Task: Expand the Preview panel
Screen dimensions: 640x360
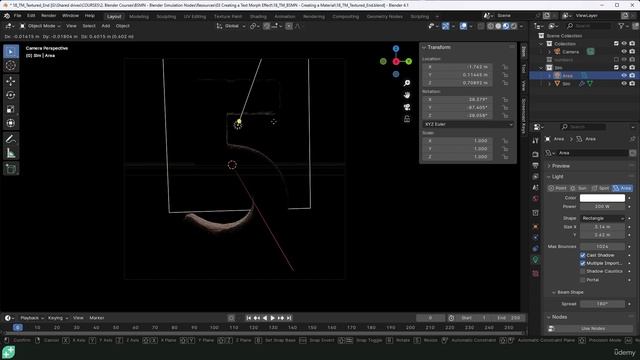Action: coord(560,166)
